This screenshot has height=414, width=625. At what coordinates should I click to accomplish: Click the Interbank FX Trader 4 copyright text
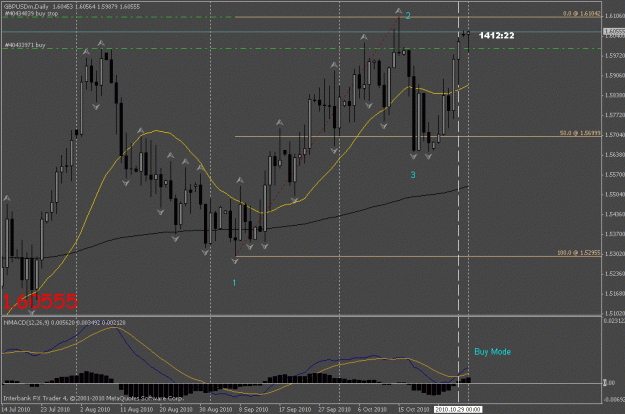tap(94, 398)
